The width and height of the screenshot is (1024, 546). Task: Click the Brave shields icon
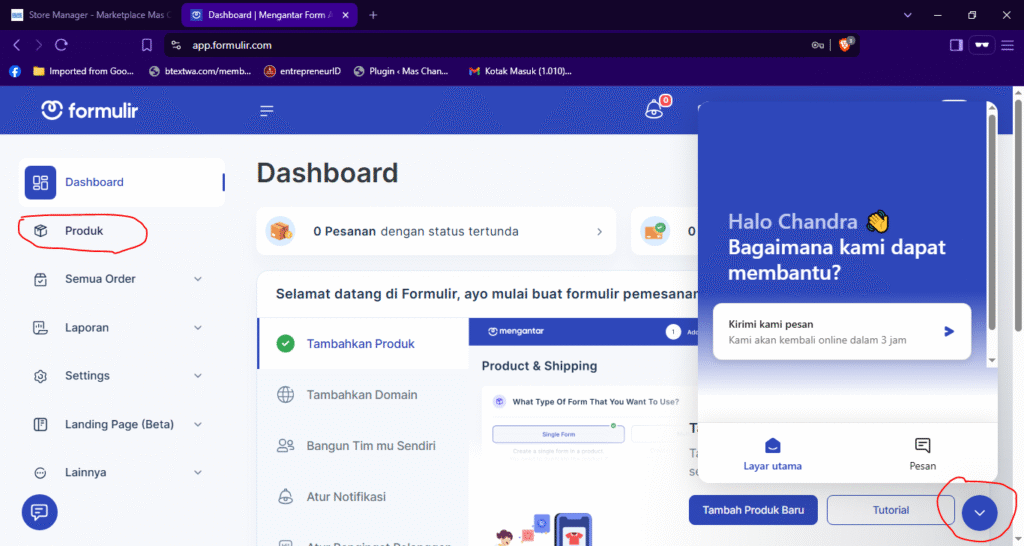pos(845,44)
